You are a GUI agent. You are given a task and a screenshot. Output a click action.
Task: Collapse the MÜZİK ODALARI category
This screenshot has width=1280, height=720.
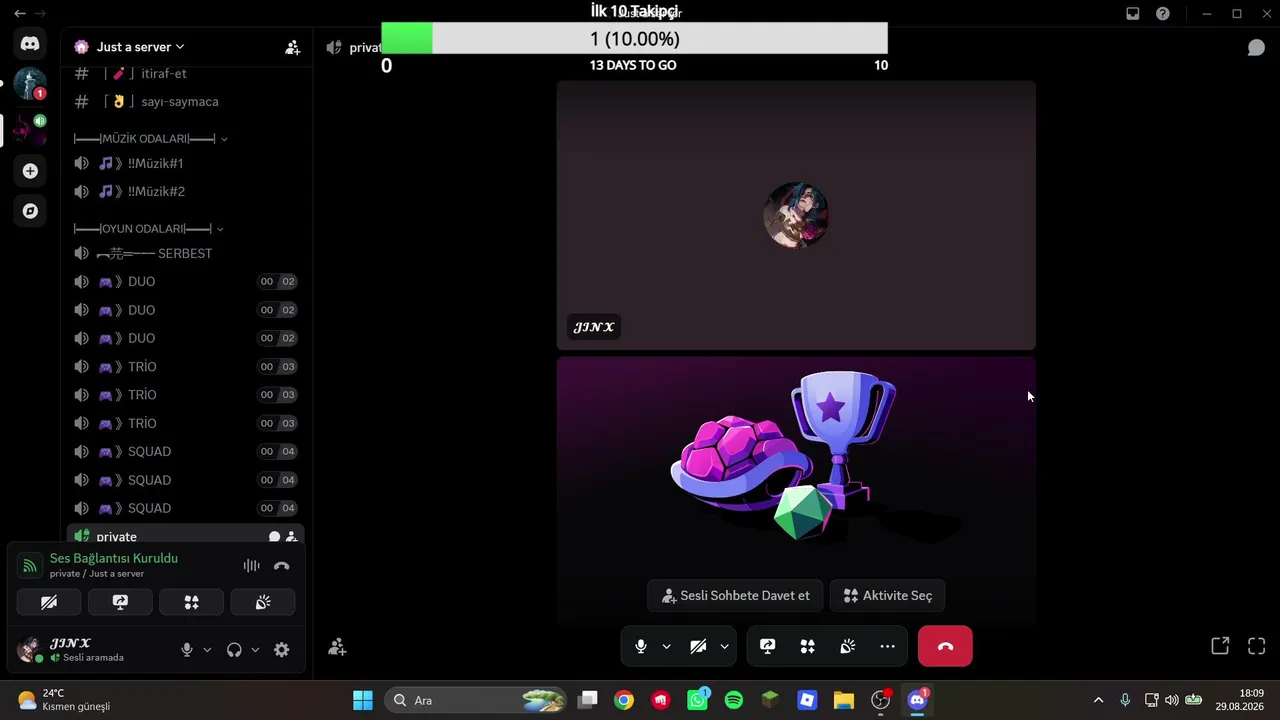click(x=150, y=139)
